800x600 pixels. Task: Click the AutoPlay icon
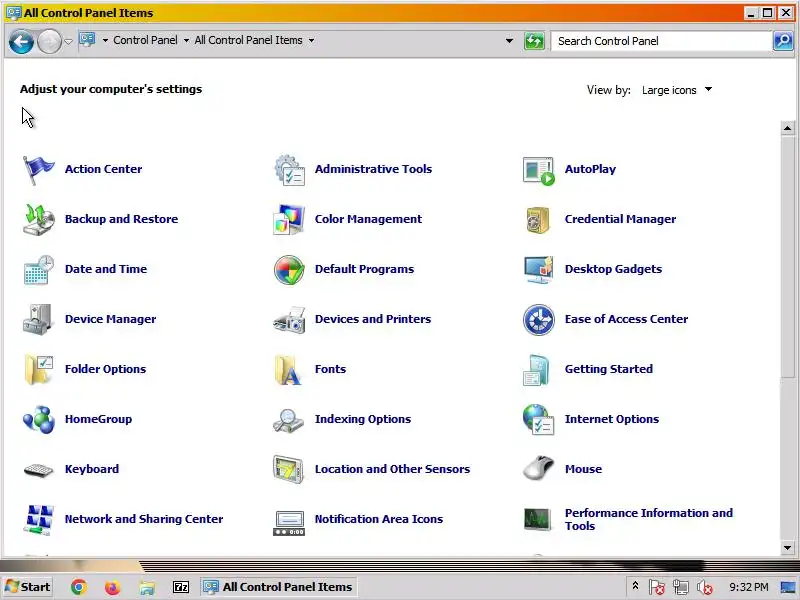tap(539, 170)
